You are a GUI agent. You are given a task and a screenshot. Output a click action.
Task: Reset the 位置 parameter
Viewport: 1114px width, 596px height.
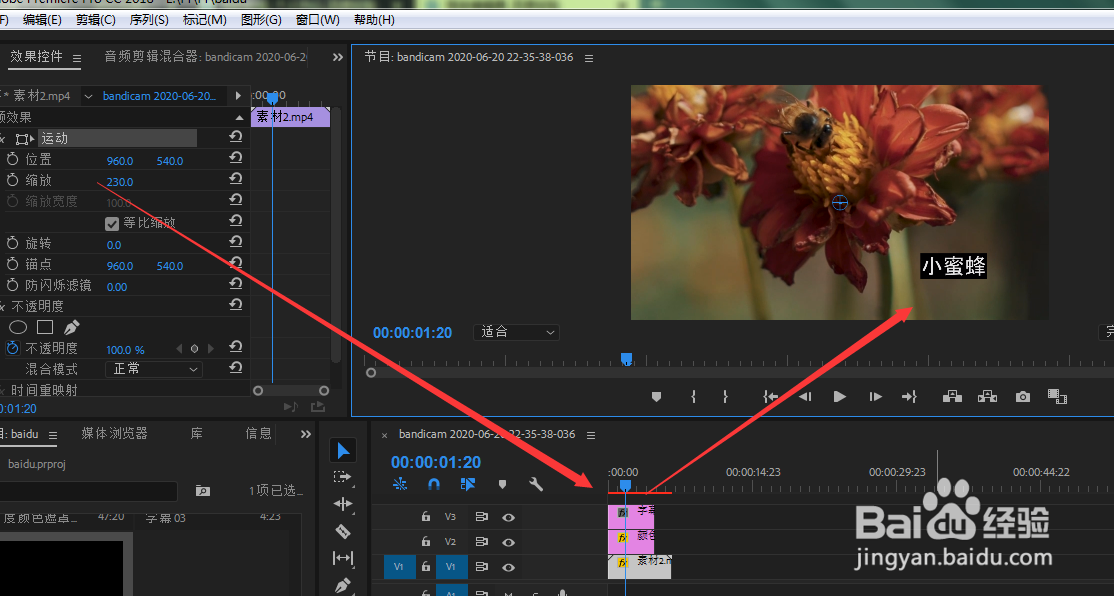236,158
